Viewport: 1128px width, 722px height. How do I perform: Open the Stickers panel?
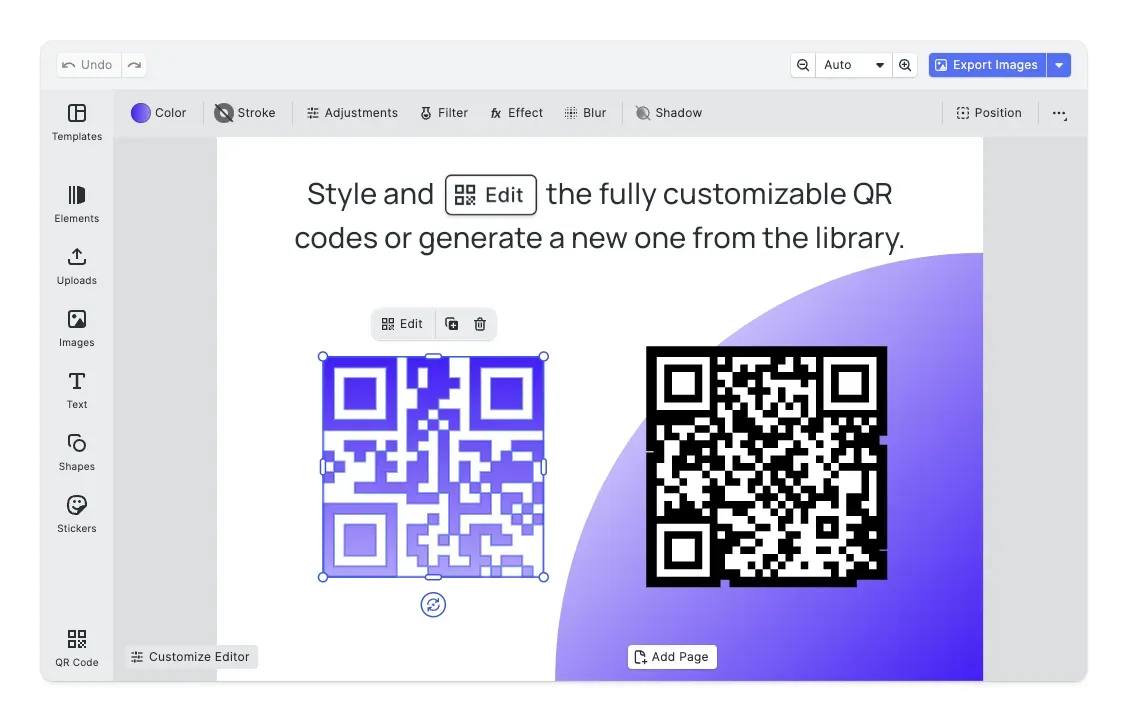pos(76,514)
